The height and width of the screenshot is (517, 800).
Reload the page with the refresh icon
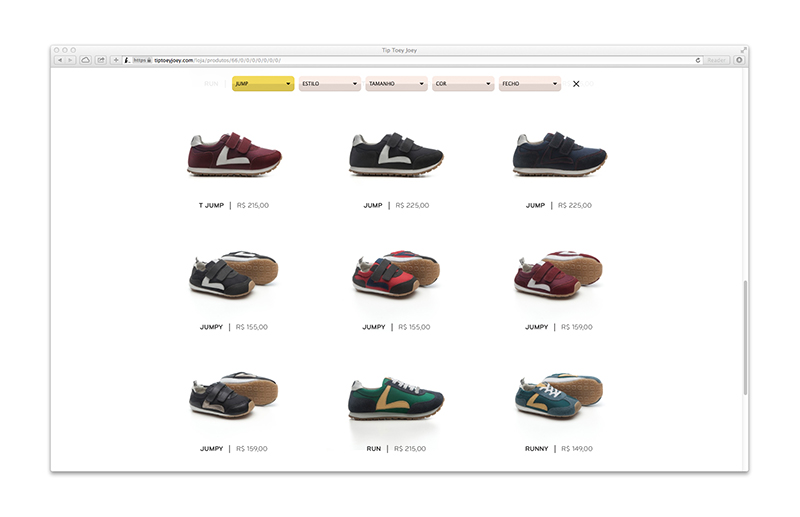pos(697,60)
